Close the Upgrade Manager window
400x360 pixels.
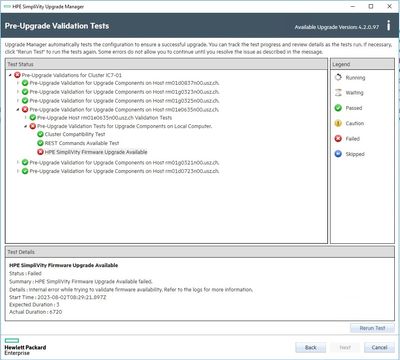tap(389, 6)
